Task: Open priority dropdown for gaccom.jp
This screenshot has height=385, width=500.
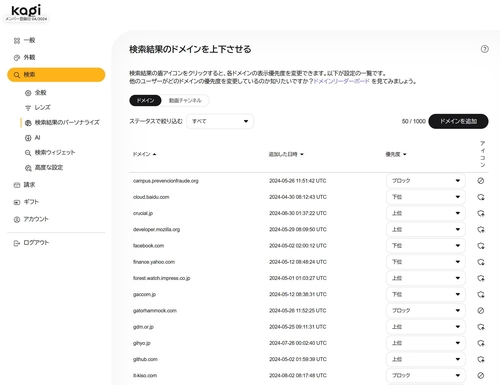Action: click(426, 294)
